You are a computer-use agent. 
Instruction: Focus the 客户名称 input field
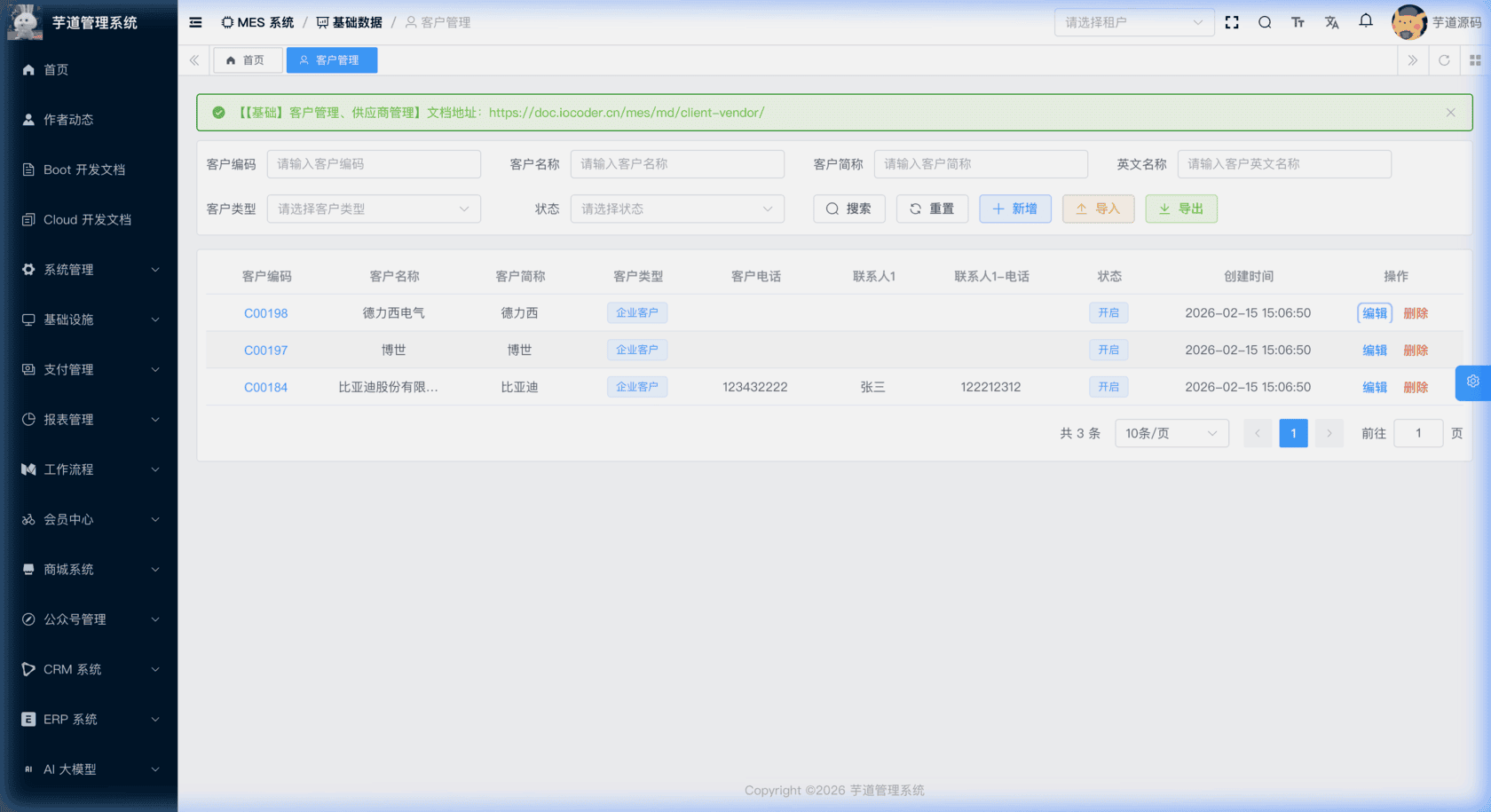[x=676, y=164]
